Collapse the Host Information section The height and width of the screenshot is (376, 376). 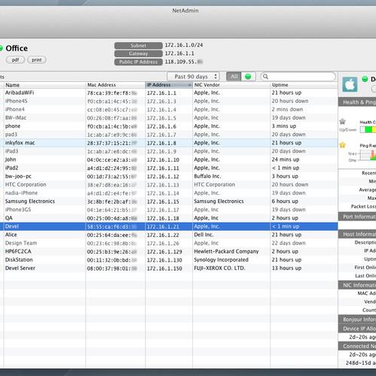[x=357, y=234]
